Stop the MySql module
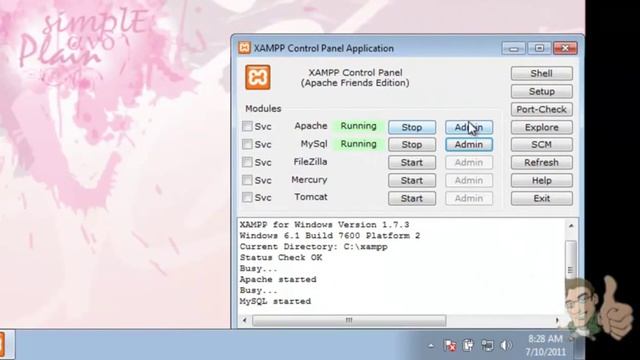The image size is (640, 360). (x=412, y=144)
